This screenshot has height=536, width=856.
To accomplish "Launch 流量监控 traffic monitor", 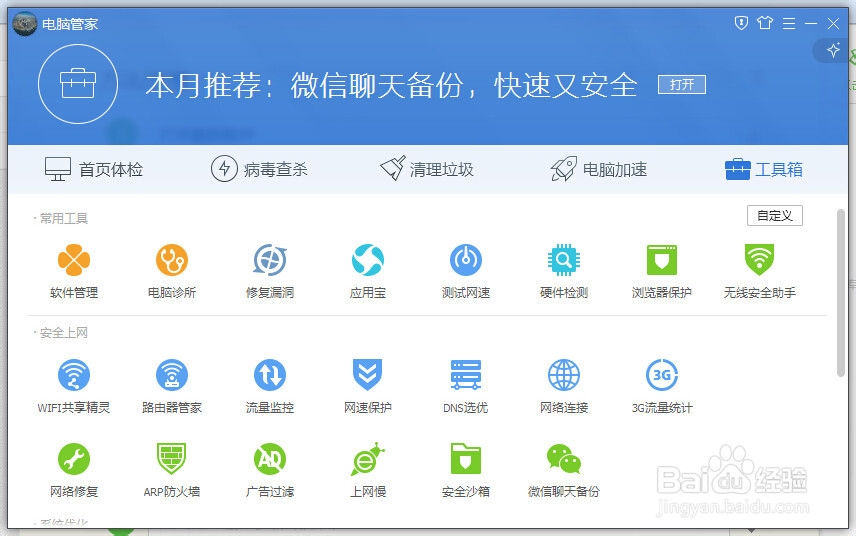I will [270, 386].
